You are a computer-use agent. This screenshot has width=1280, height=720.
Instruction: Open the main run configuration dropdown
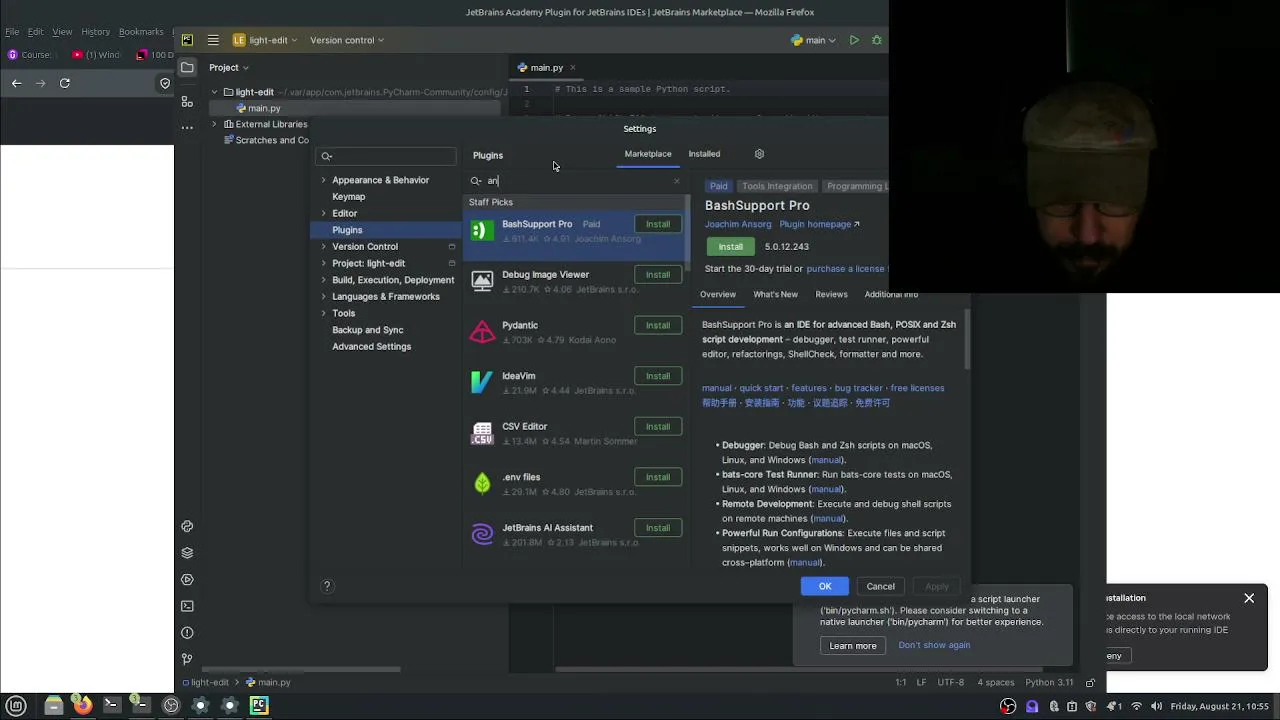coord(813,40)
